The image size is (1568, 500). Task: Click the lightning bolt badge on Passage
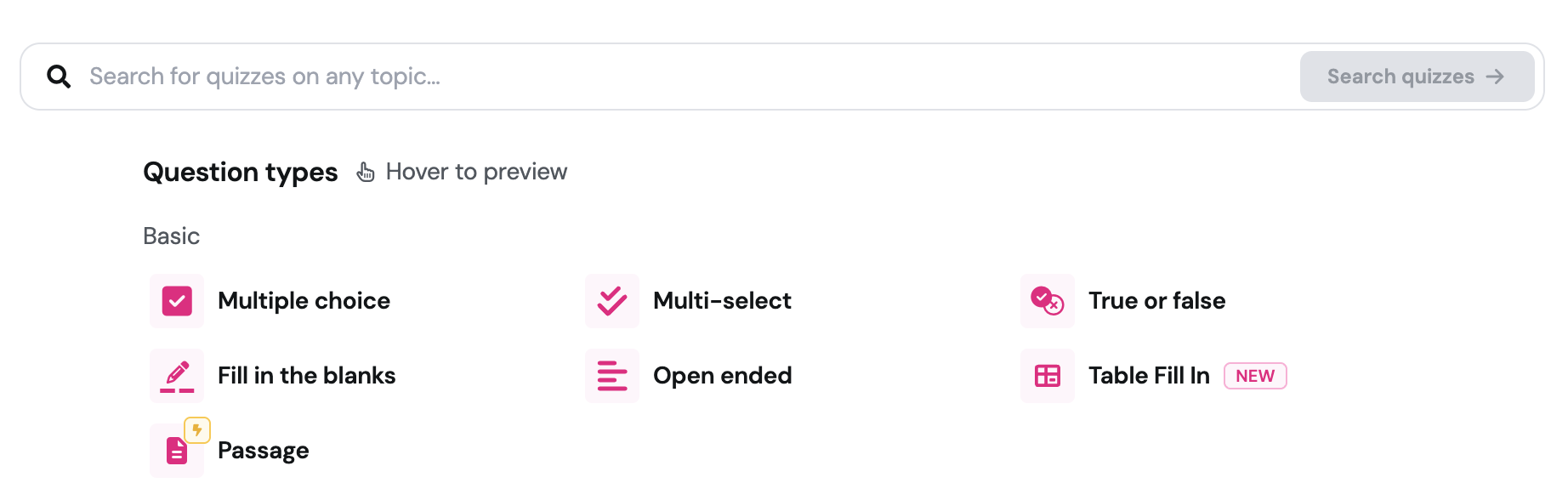197,430
